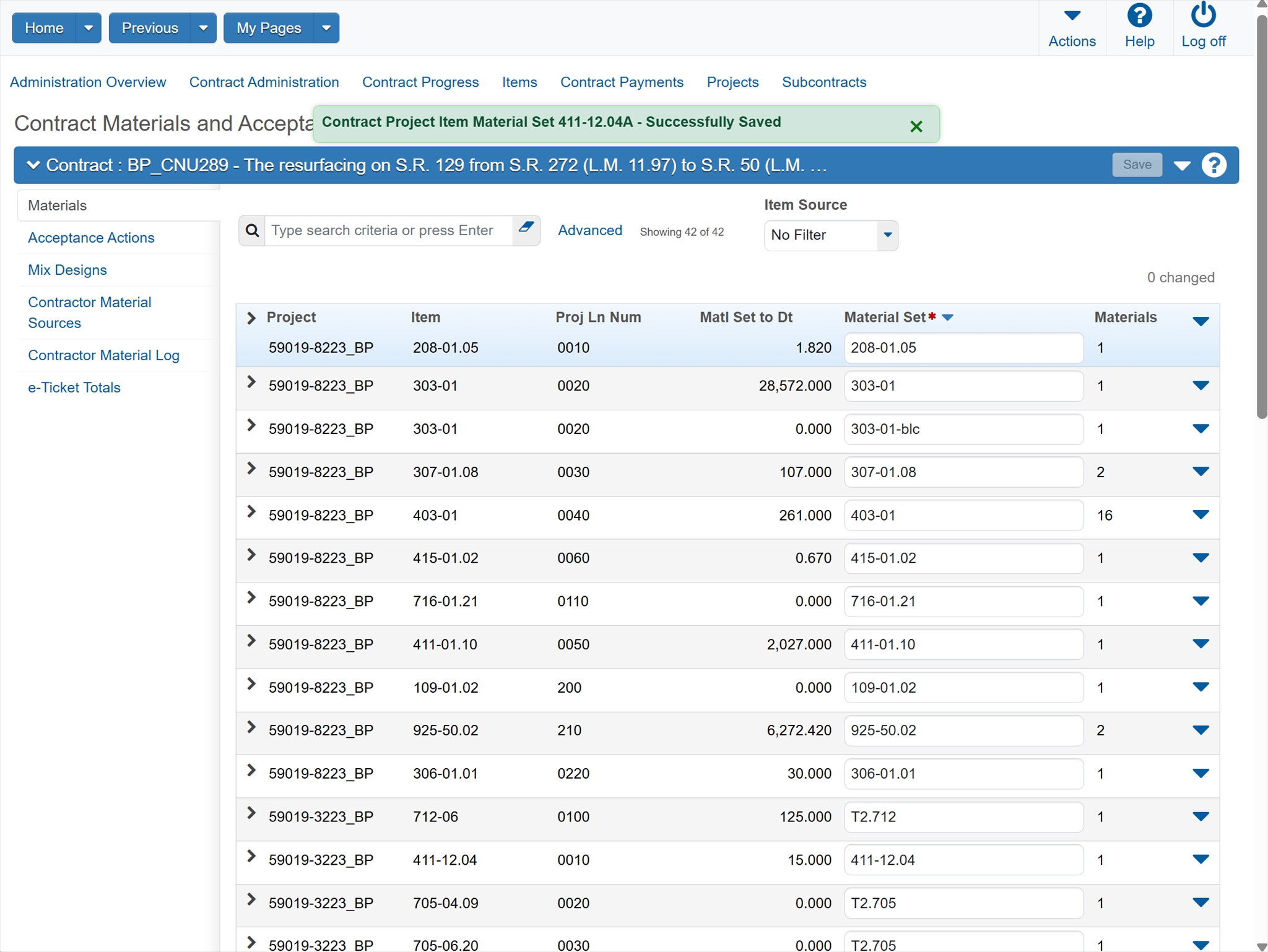Open the My Pages dropdown arrow
The width and height of the screenshot is (1268, 952).
(x=326, y=28)
